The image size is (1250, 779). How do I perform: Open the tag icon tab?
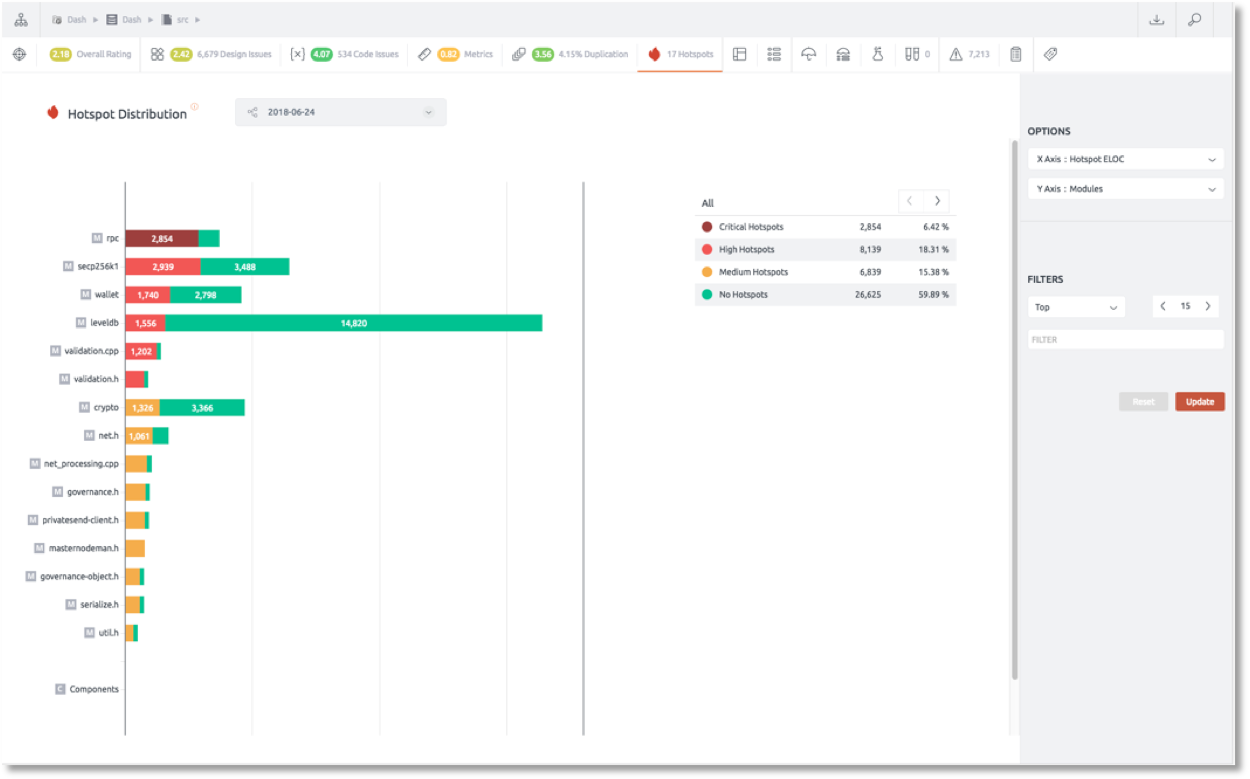1051,54
